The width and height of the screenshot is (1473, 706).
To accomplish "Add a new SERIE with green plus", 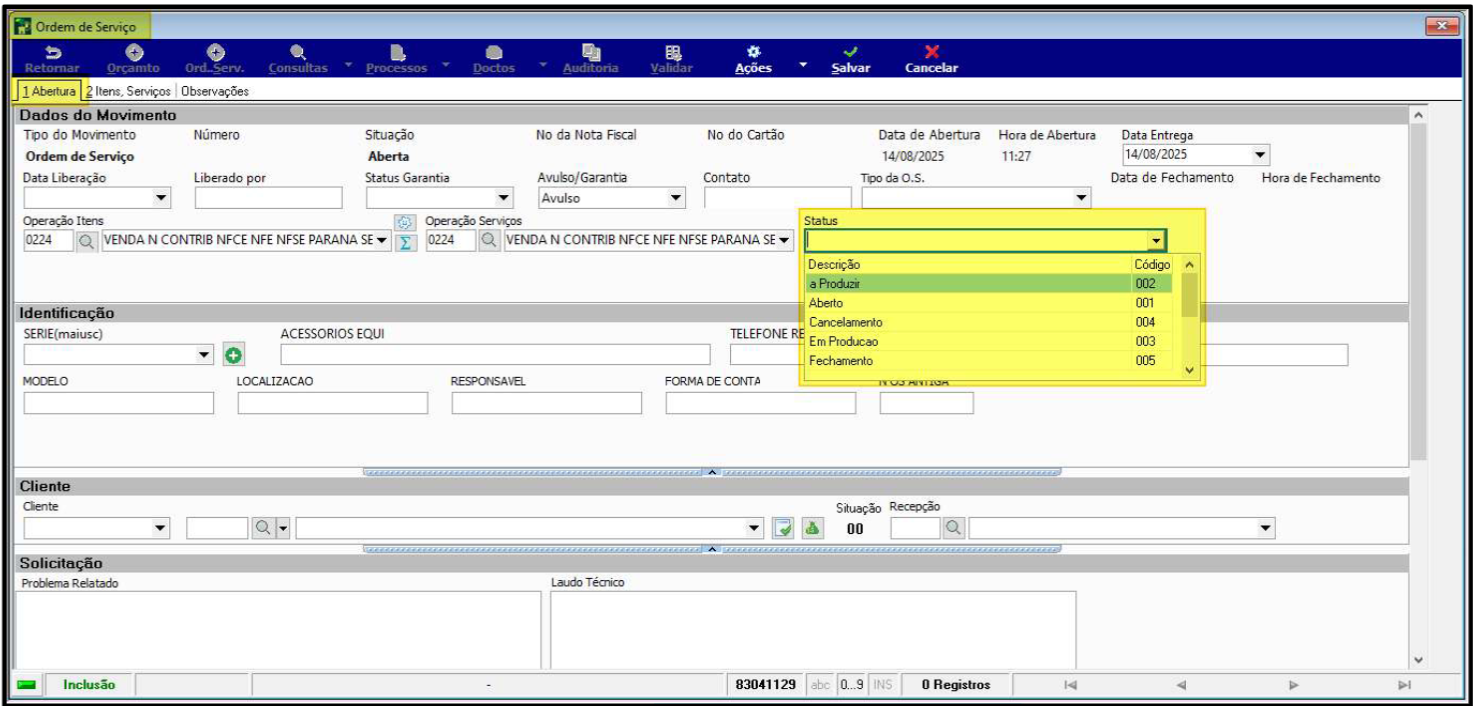I will click(233, 355).
